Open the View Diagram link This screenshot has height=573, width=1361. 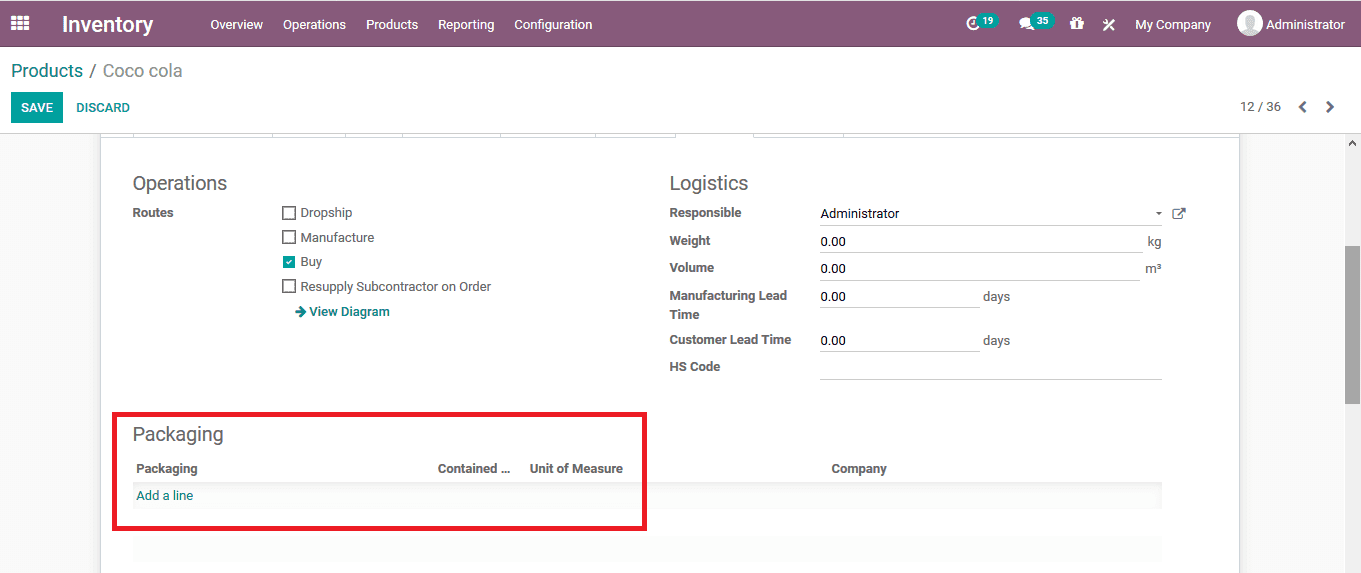click(x=343, y=312)
